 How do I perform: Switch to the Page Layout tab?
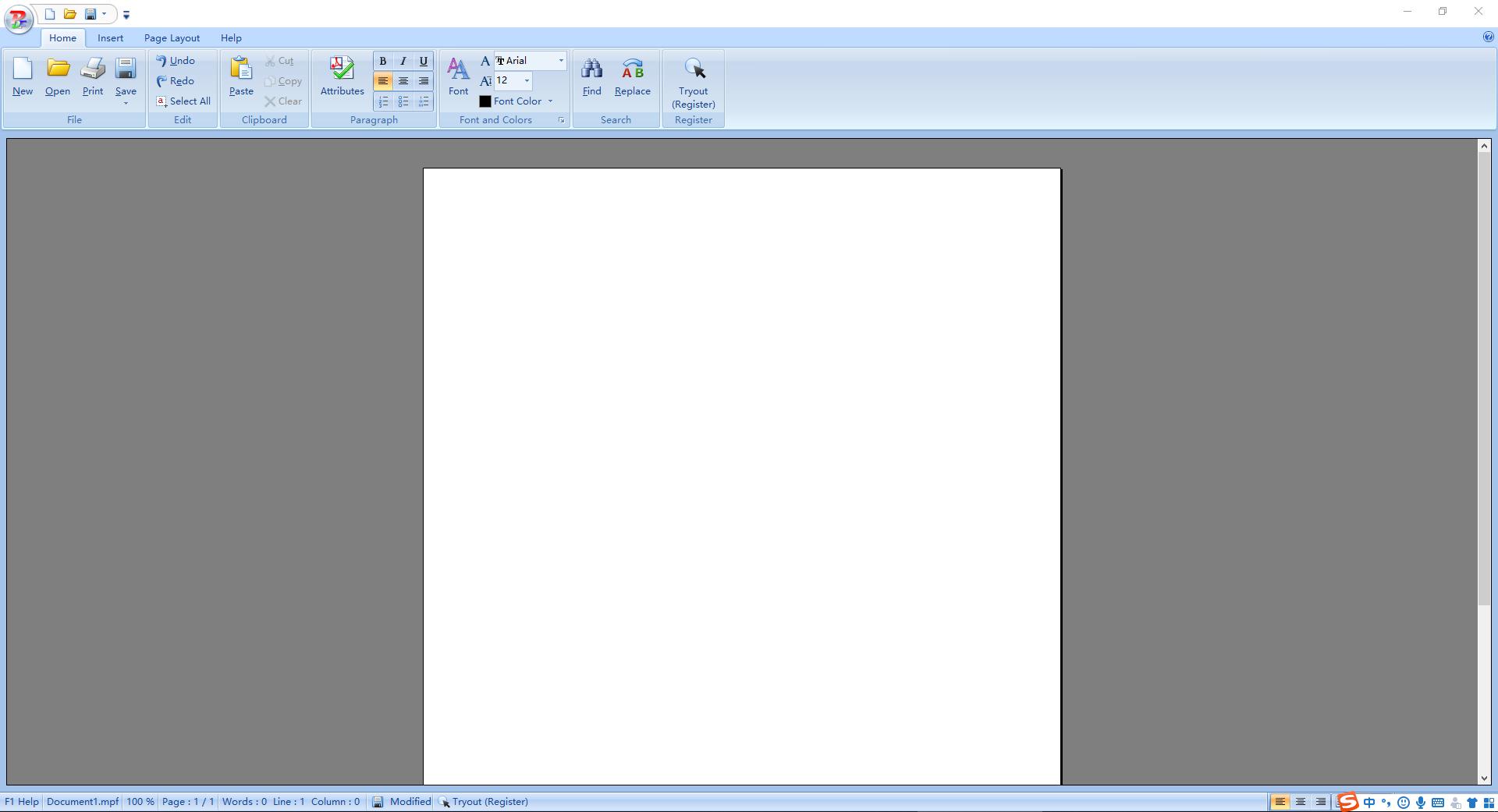(172, 37)
